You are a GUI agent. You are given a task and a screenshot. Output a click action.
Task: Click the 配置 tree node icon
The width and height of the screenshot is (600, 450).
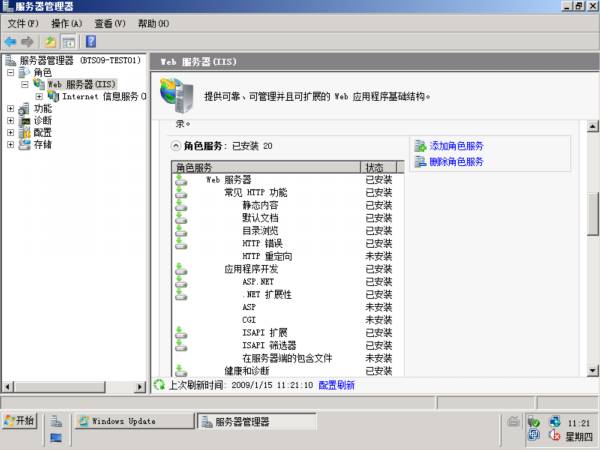click(x=24, y=133)
